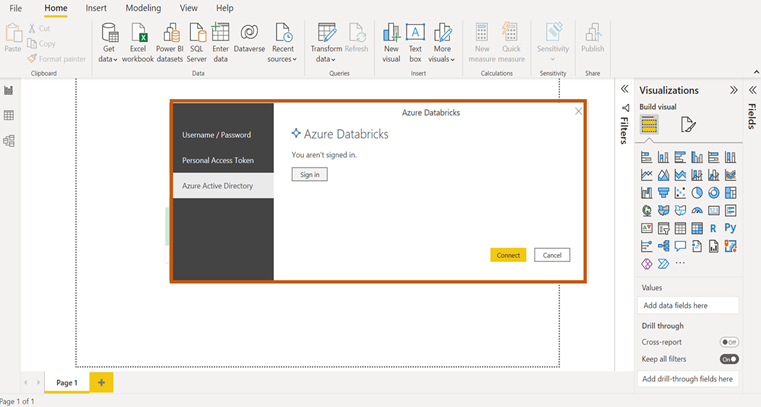761x407 pixels.
Task: Click the Excel workbook icon
Action: point(138,34)
